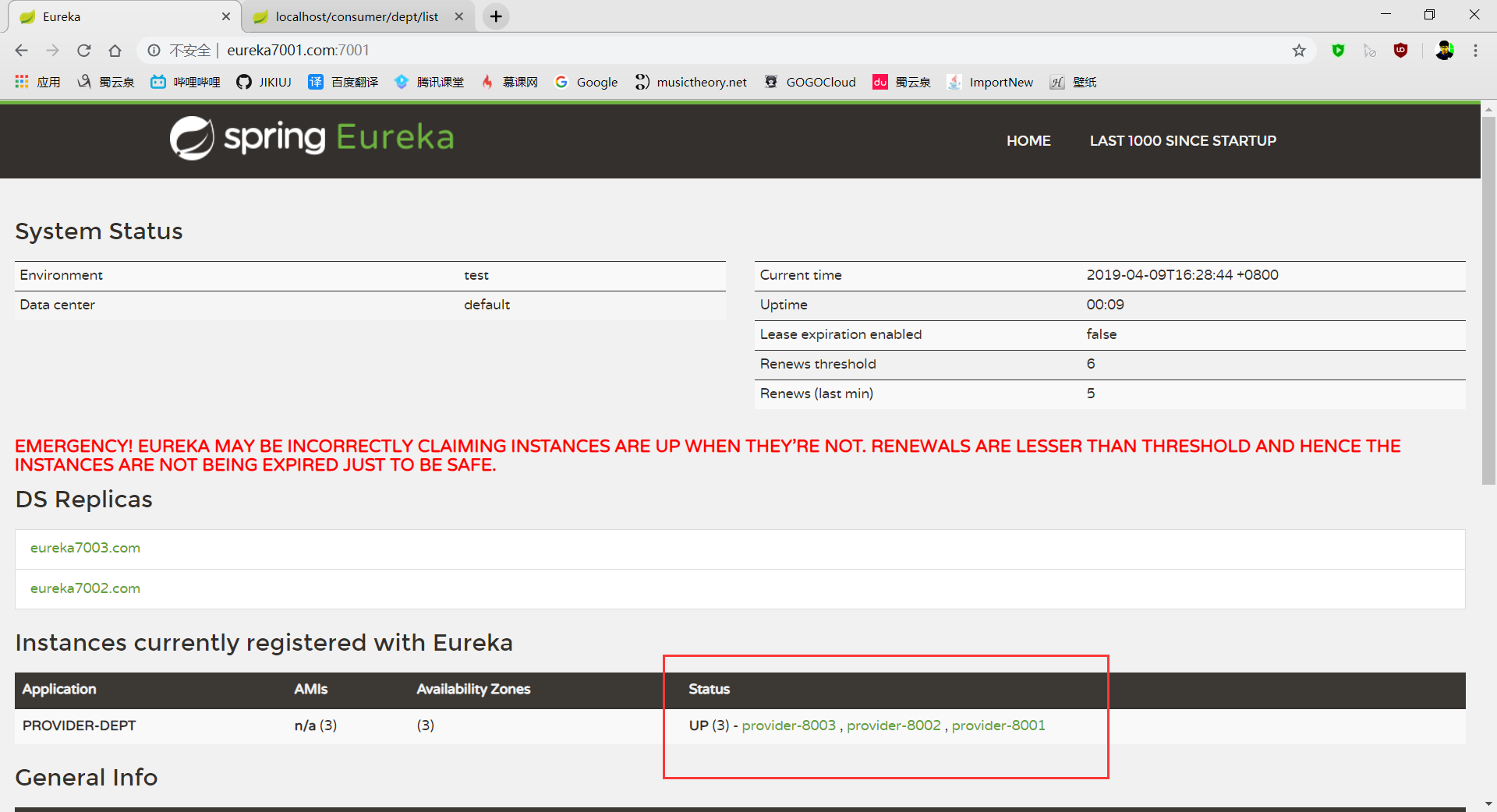Switch to the localhost/consumer/dept/list tab
The image size is (1497, 812).
(x=358, y=16)
